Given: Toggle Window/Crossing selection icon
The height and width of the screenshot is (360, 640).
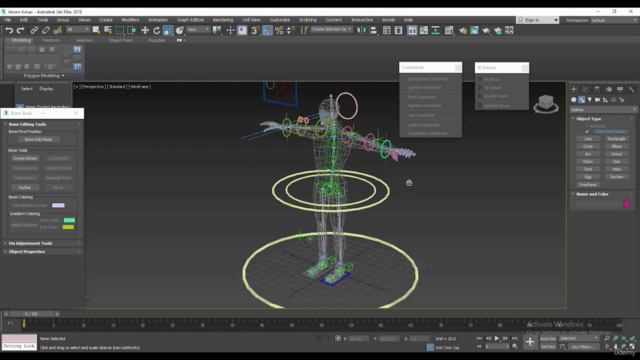Looking at the screenshot, I should point(131,30).
